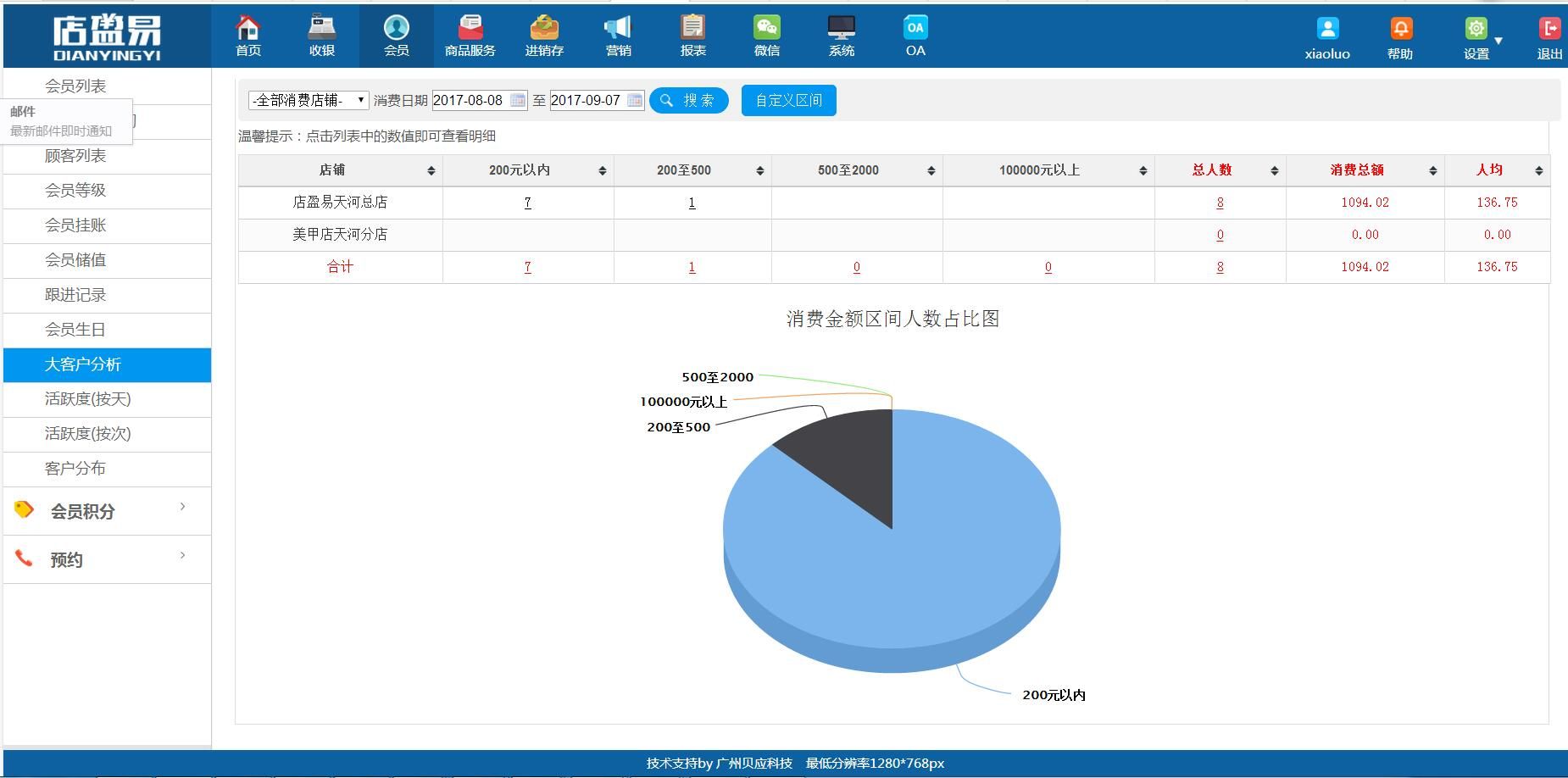
Task: Open the 帮助 help bell icon
Action: pos(1400,29)
